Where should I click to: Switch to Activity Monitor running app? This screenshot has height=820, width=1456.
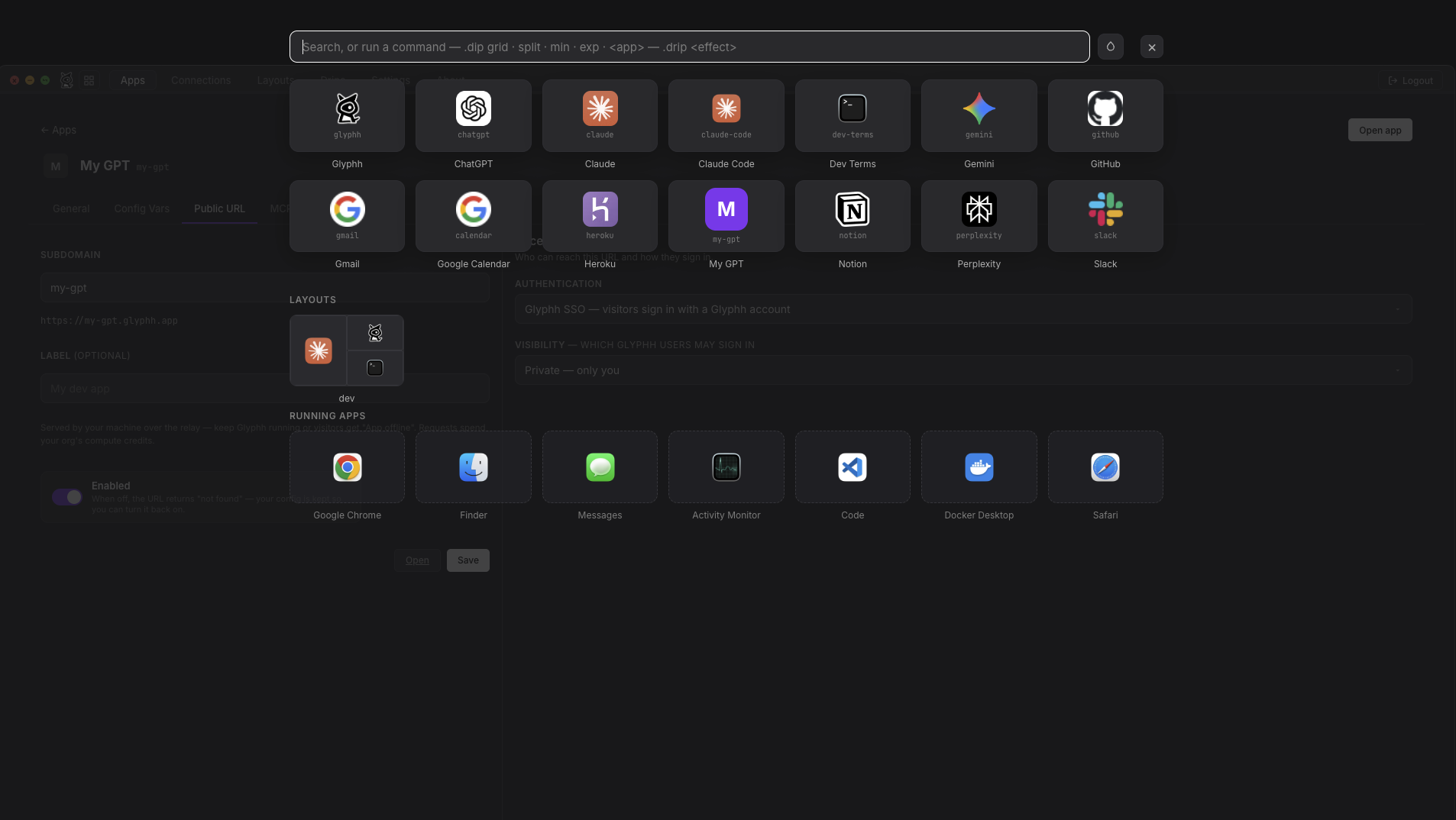[726, 466]
